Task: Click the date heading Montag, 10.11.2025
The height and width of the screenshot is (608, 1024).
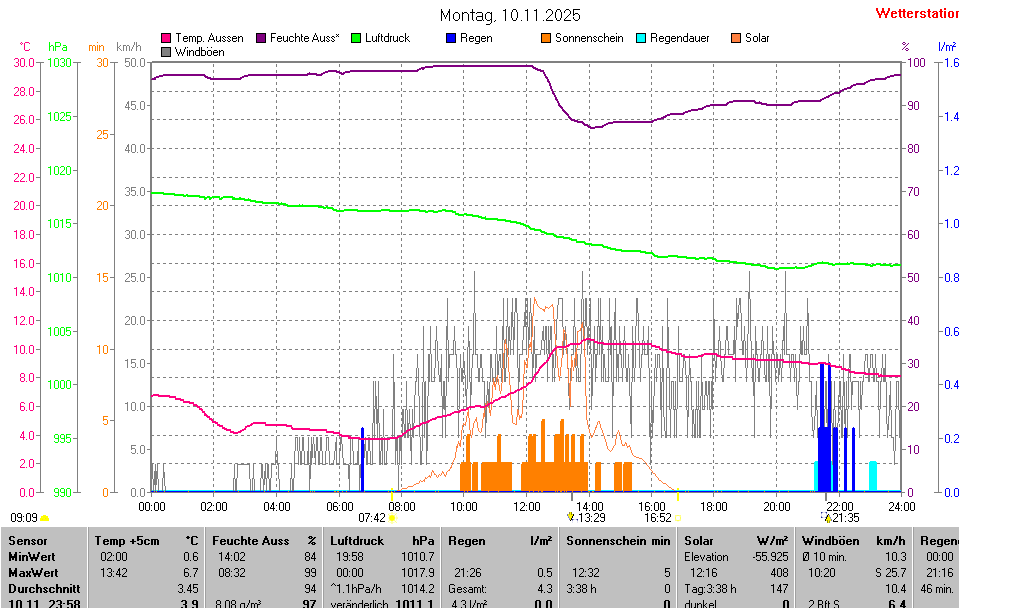Action: 510,16
